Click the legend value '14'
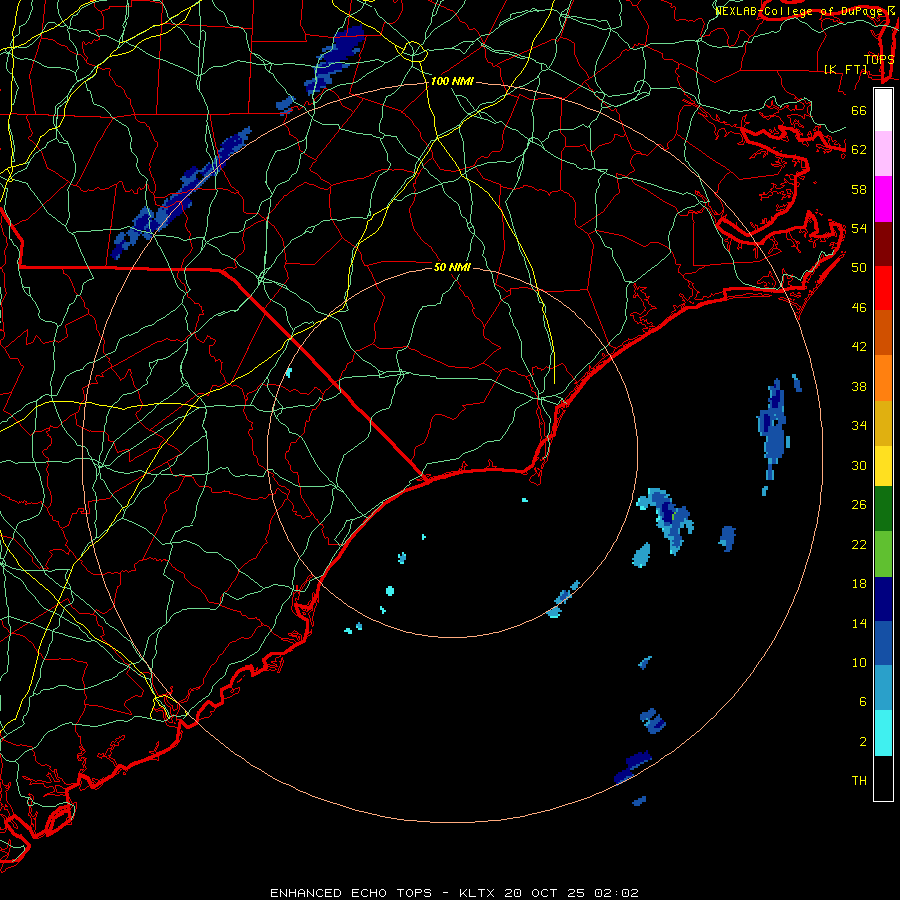 pyautogui.click(x=859, y=623)
